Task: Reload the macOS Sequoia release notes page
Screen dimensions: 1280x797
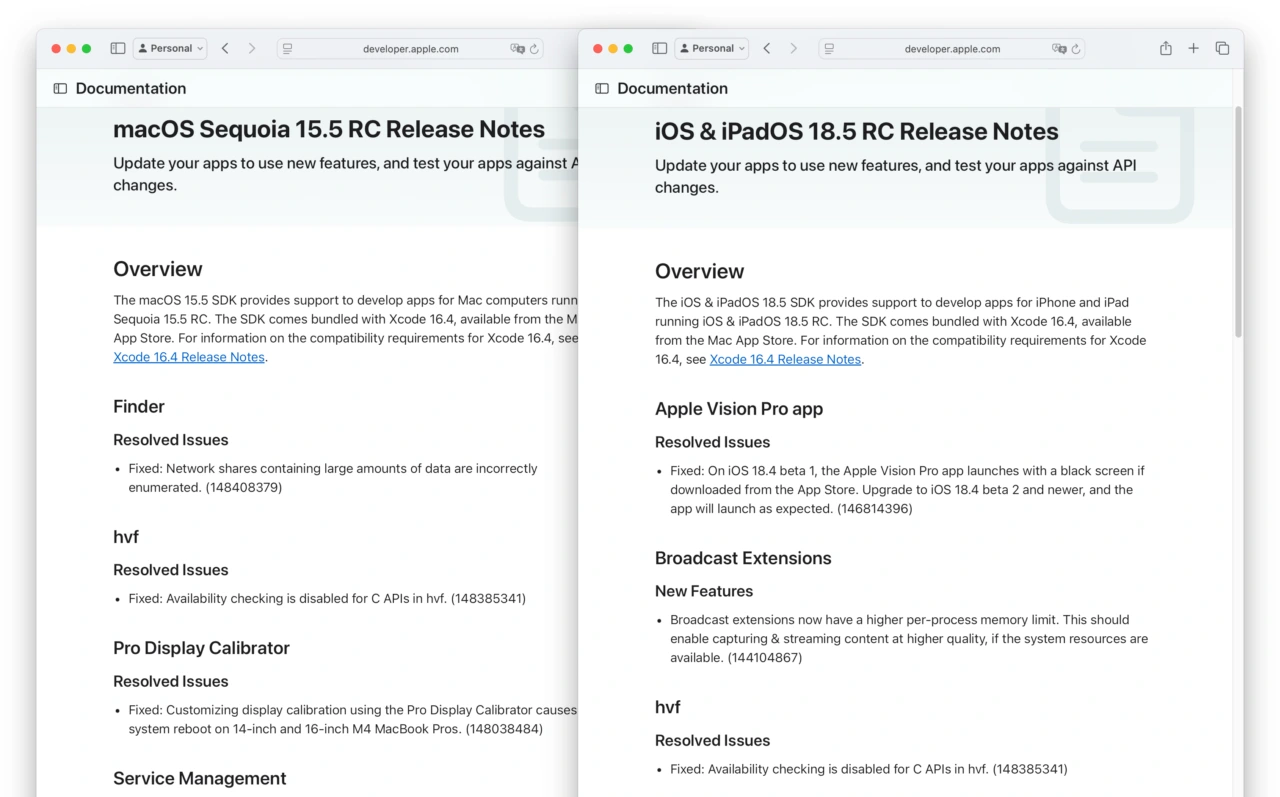Action: coord(534,49)
